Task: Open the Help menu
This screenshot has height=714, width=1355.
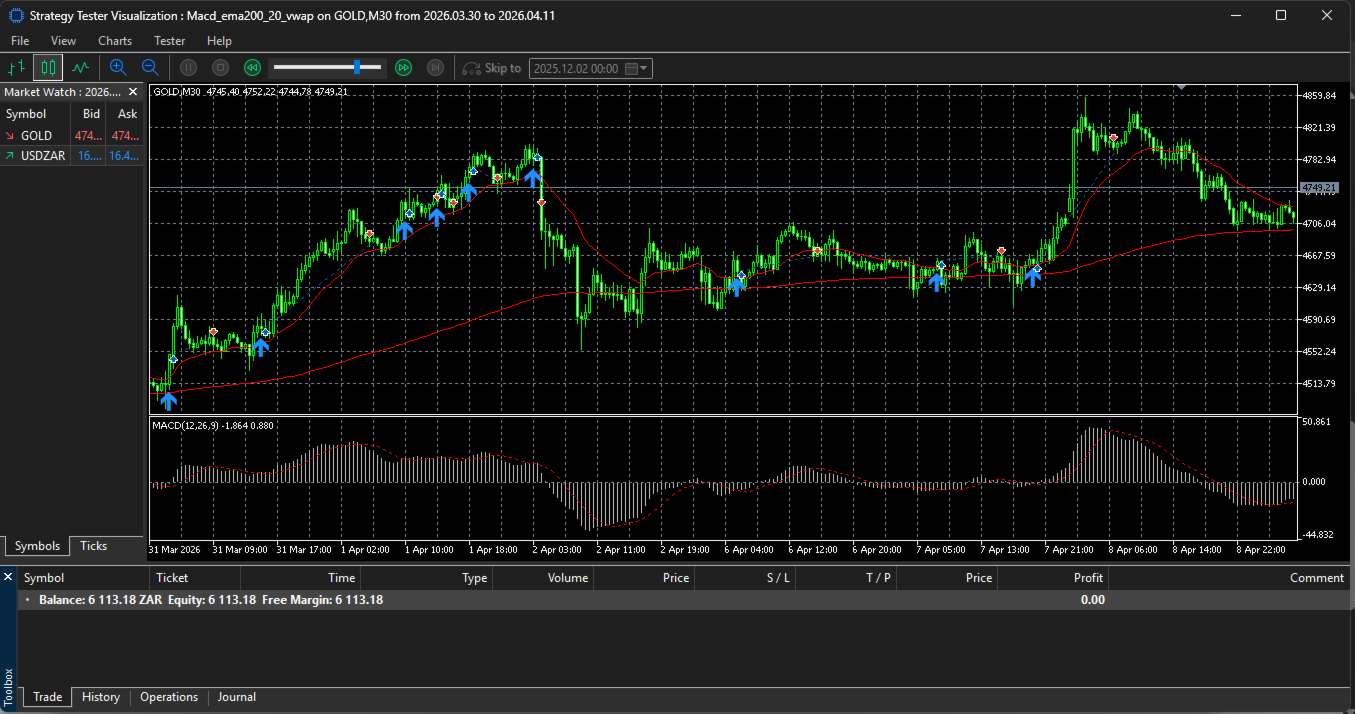Action: point(219,41)
